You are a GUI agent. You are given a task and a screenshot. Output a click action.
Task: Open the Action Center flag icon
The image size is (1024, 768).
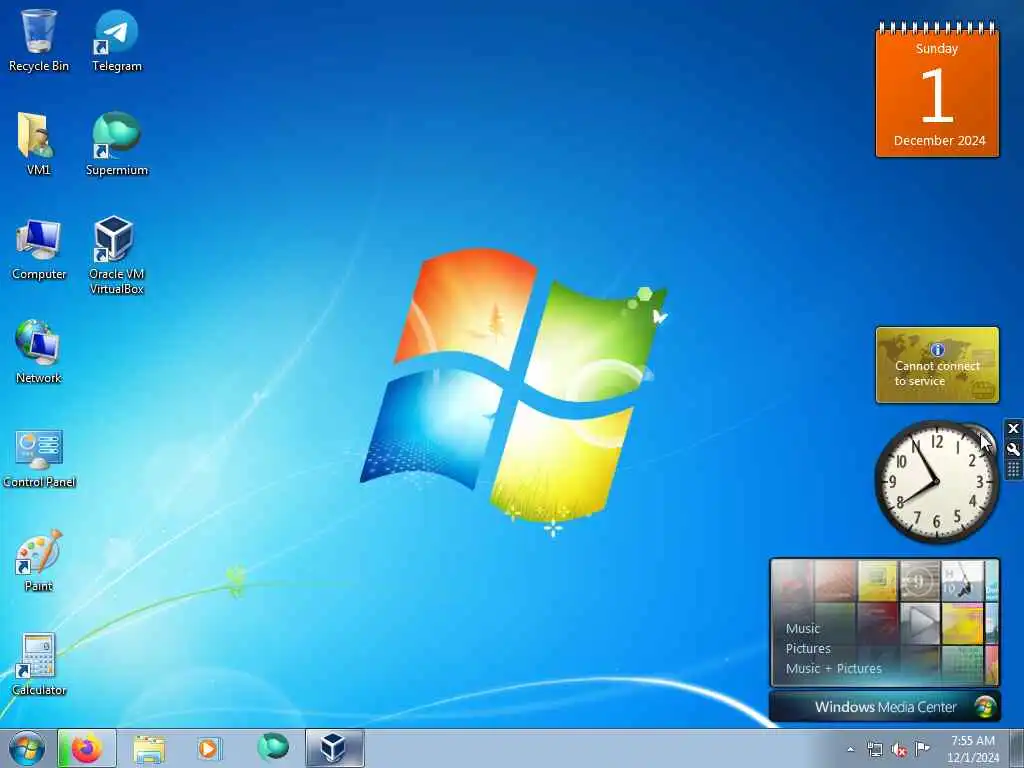(922, 748)
